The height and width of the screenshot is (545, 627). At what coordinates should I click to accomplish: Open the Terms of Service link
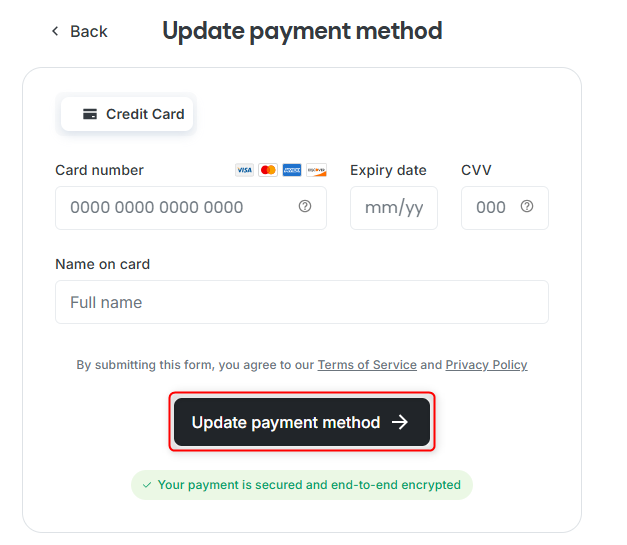[x=367, y=365]
